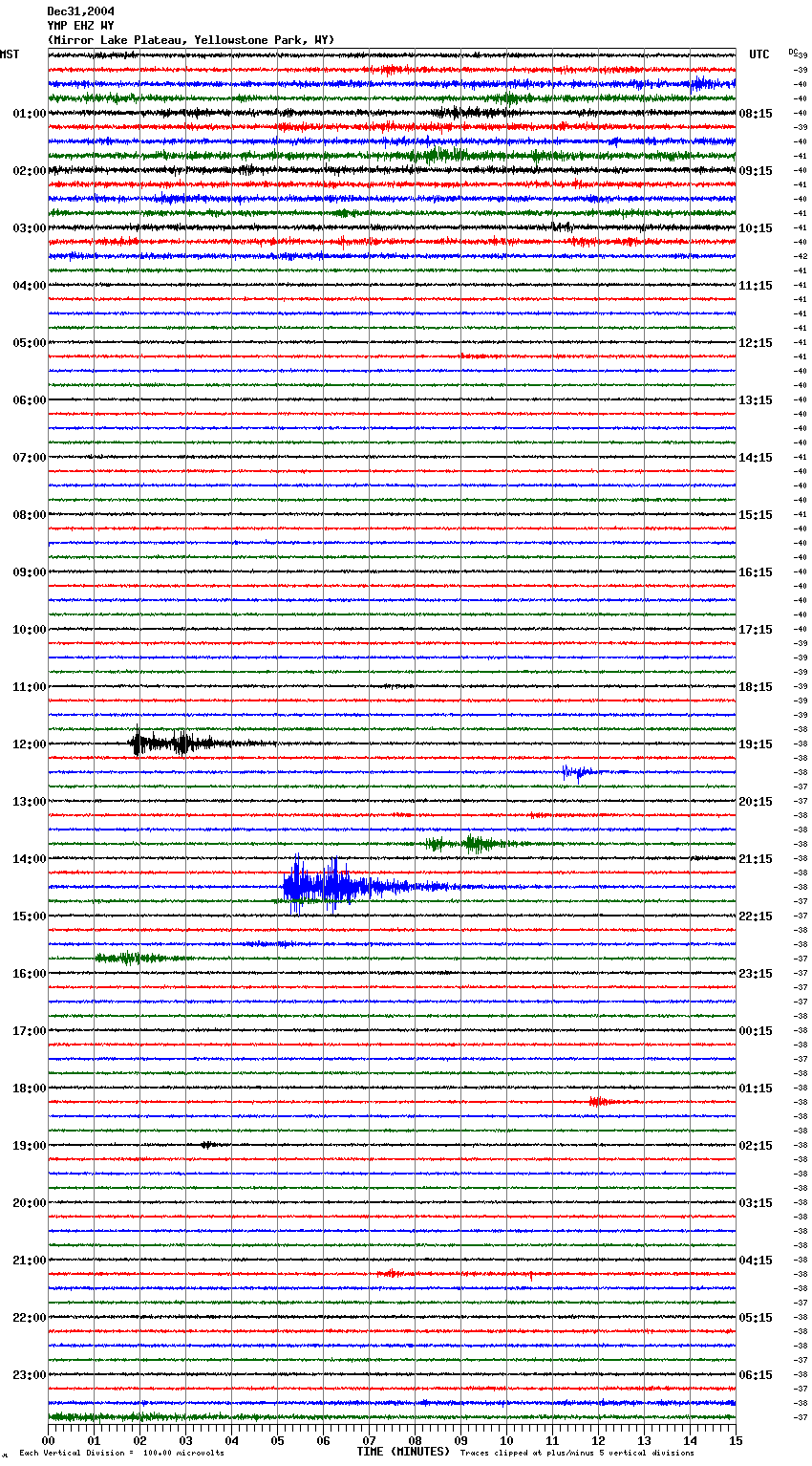Click the 09:15 UTC time label
The width and height of the screenshot is (812, 1466).
[x=756, y=171]
